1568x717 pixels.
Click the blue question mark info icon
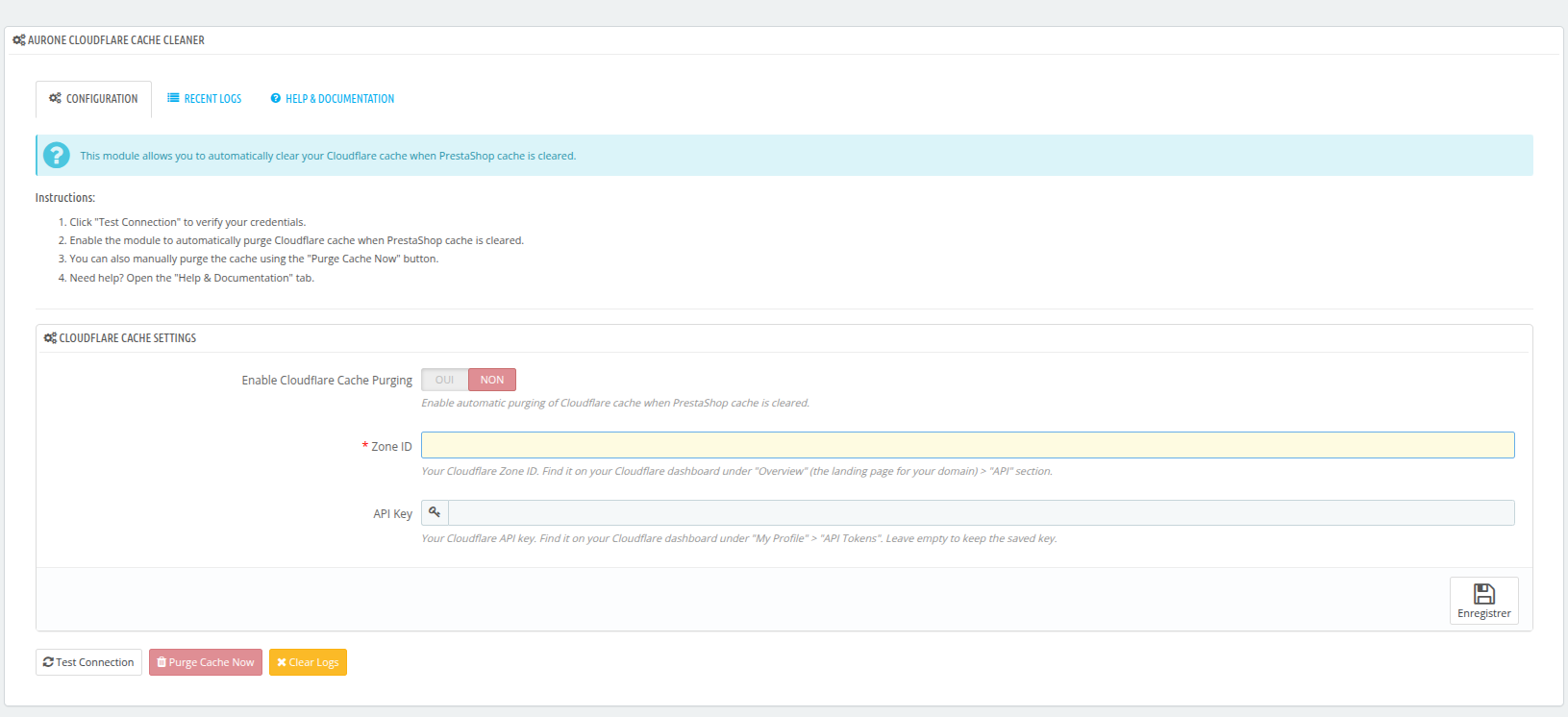57,155
